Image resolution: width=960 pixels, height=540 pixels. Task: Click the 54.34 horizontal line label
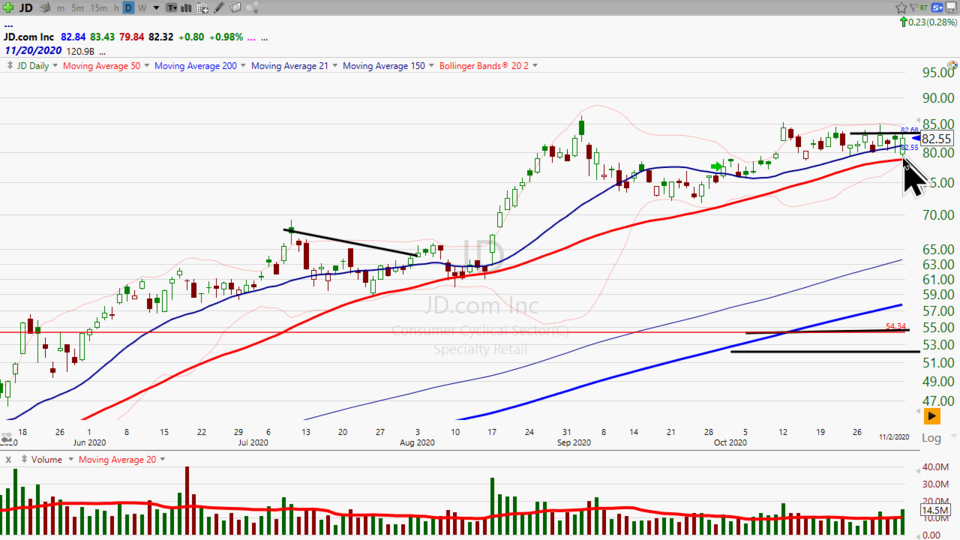[895, 326]
